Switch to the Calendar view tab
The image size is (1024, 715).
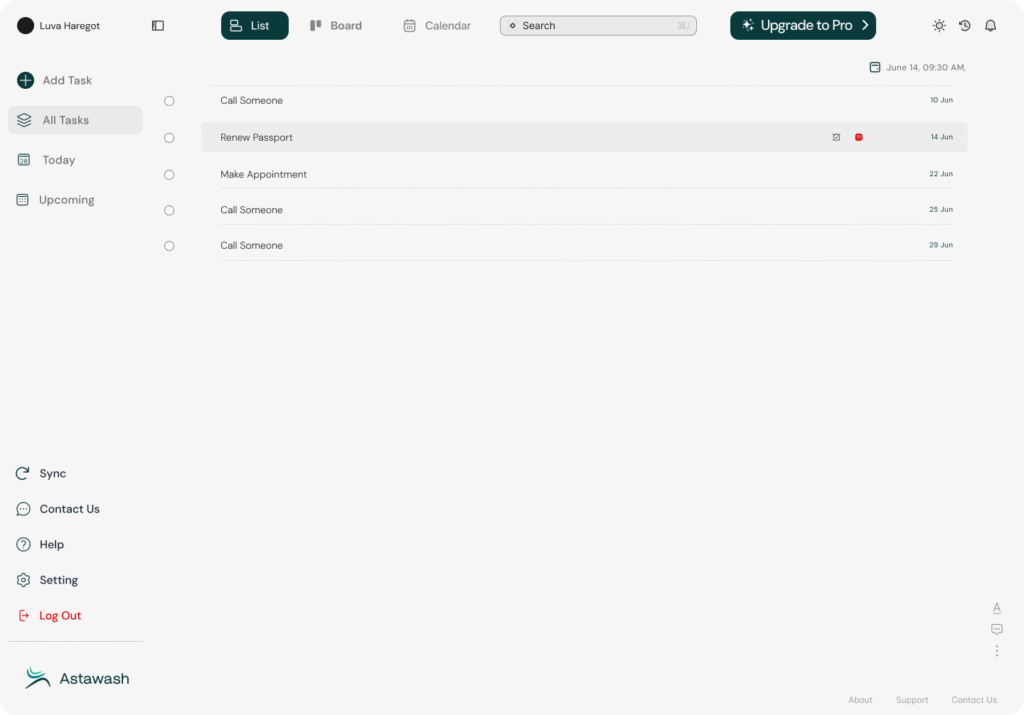coord(437,26)
